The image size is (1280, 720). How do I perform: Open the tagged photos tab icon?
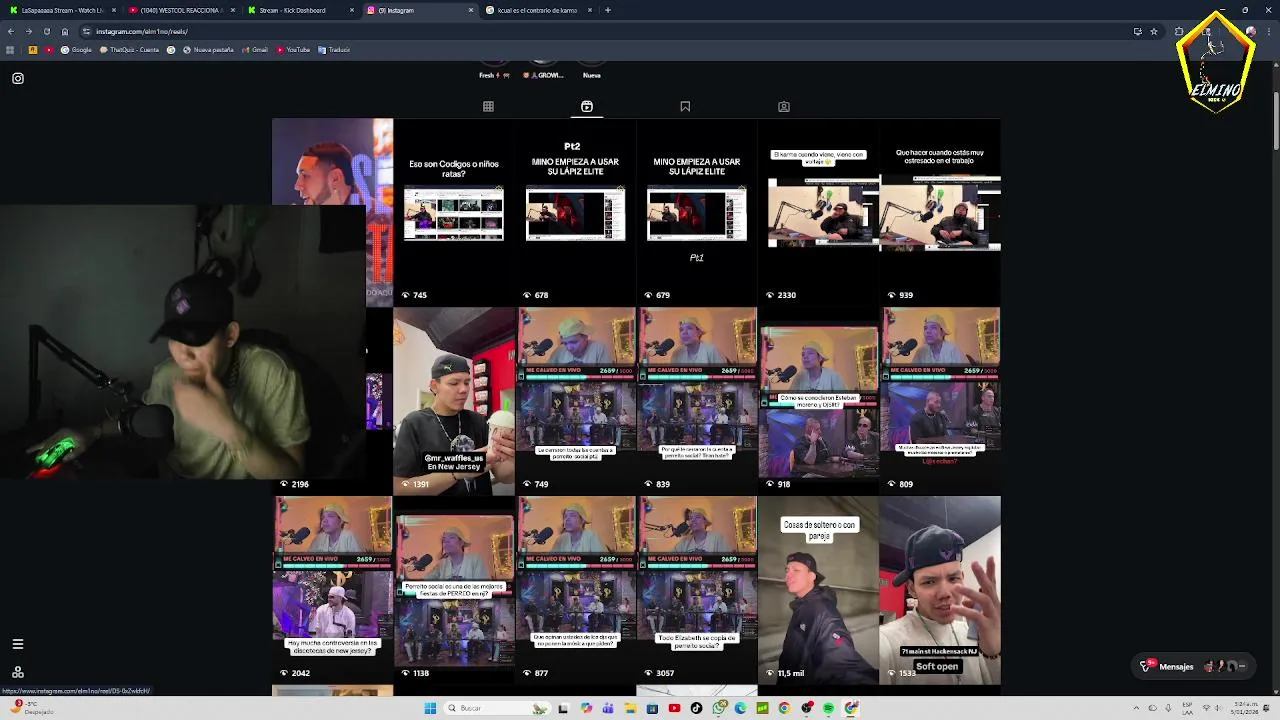pos(784,106)
